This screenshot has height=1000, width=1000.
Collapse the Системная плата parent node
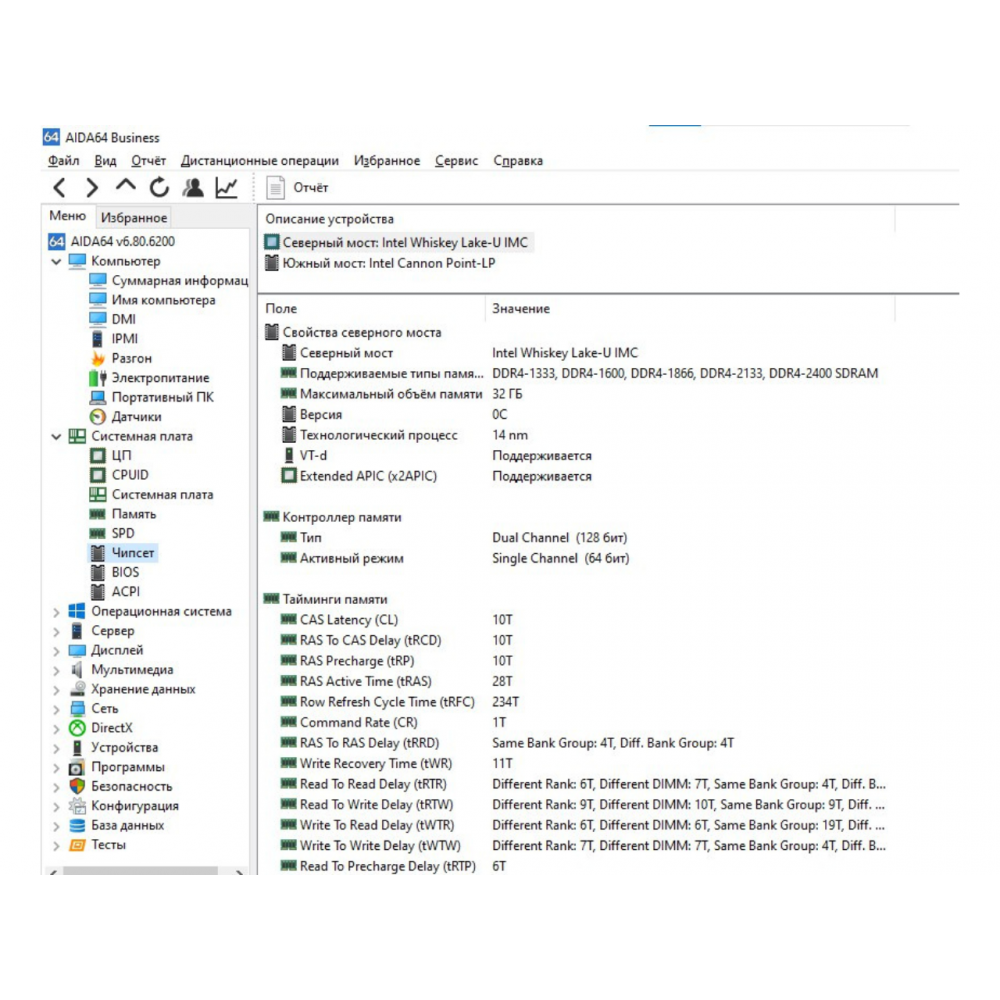click(56, 437)
